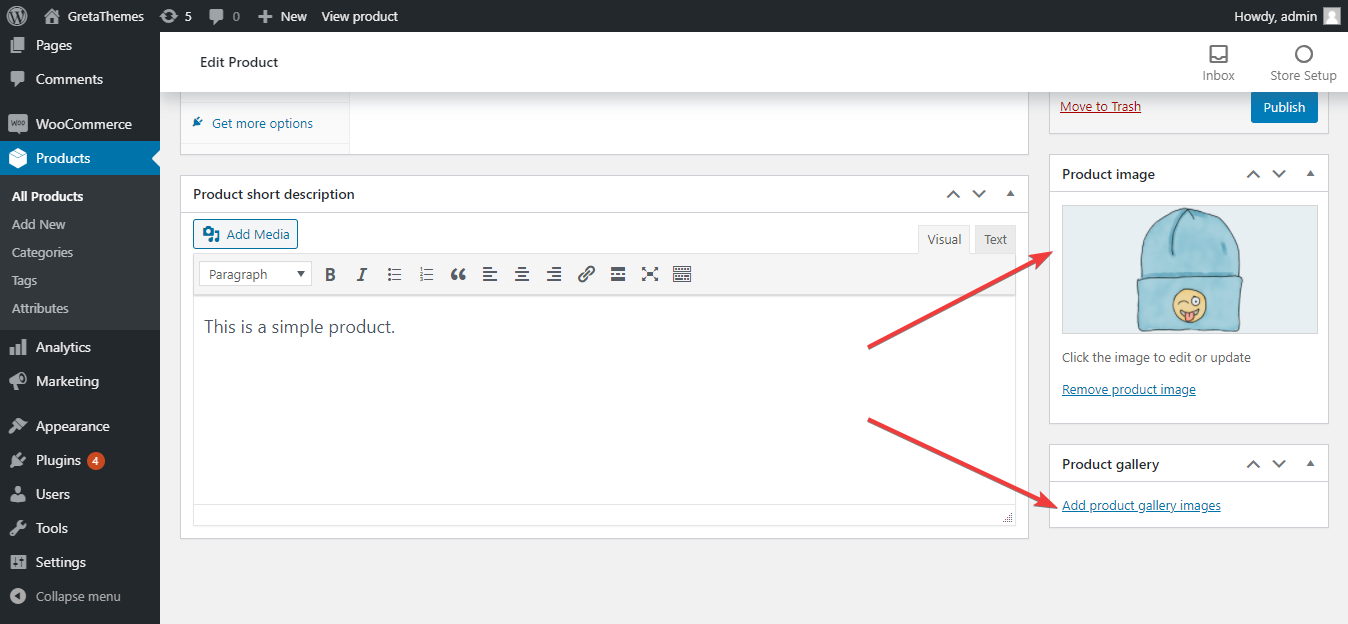Select Add New product submenu item

(x=39, y=224)
